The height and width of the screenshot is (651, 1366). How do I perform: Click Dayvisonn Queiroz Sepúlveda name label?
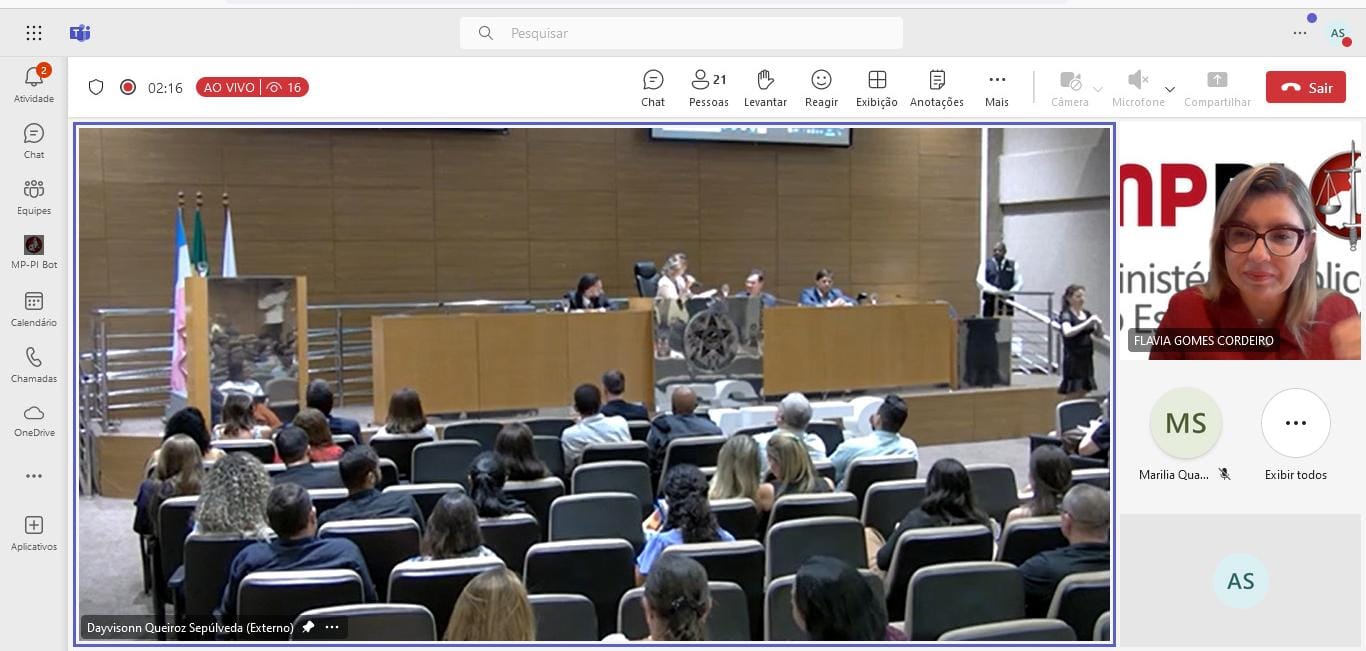coord(190,627)
